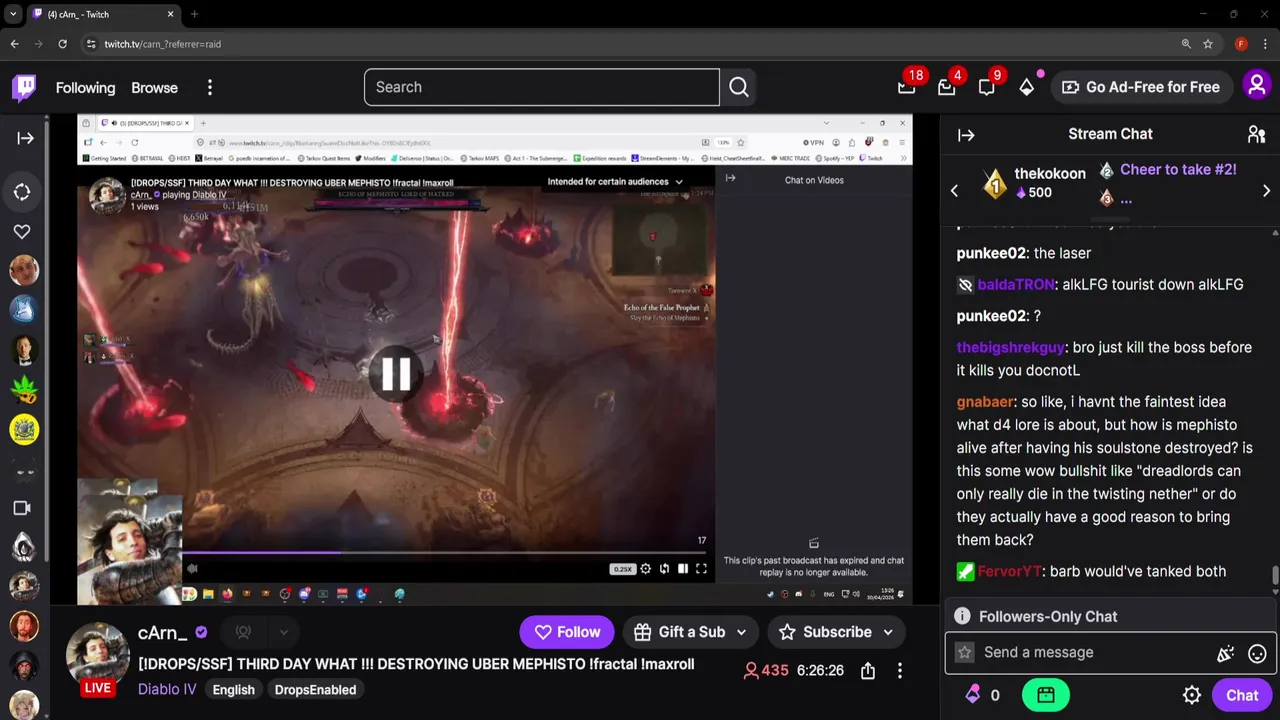Image resolution: width=1280 pixels, height=720 pixels.
Task: Go to Browse tab
Action: coord(154,87)
